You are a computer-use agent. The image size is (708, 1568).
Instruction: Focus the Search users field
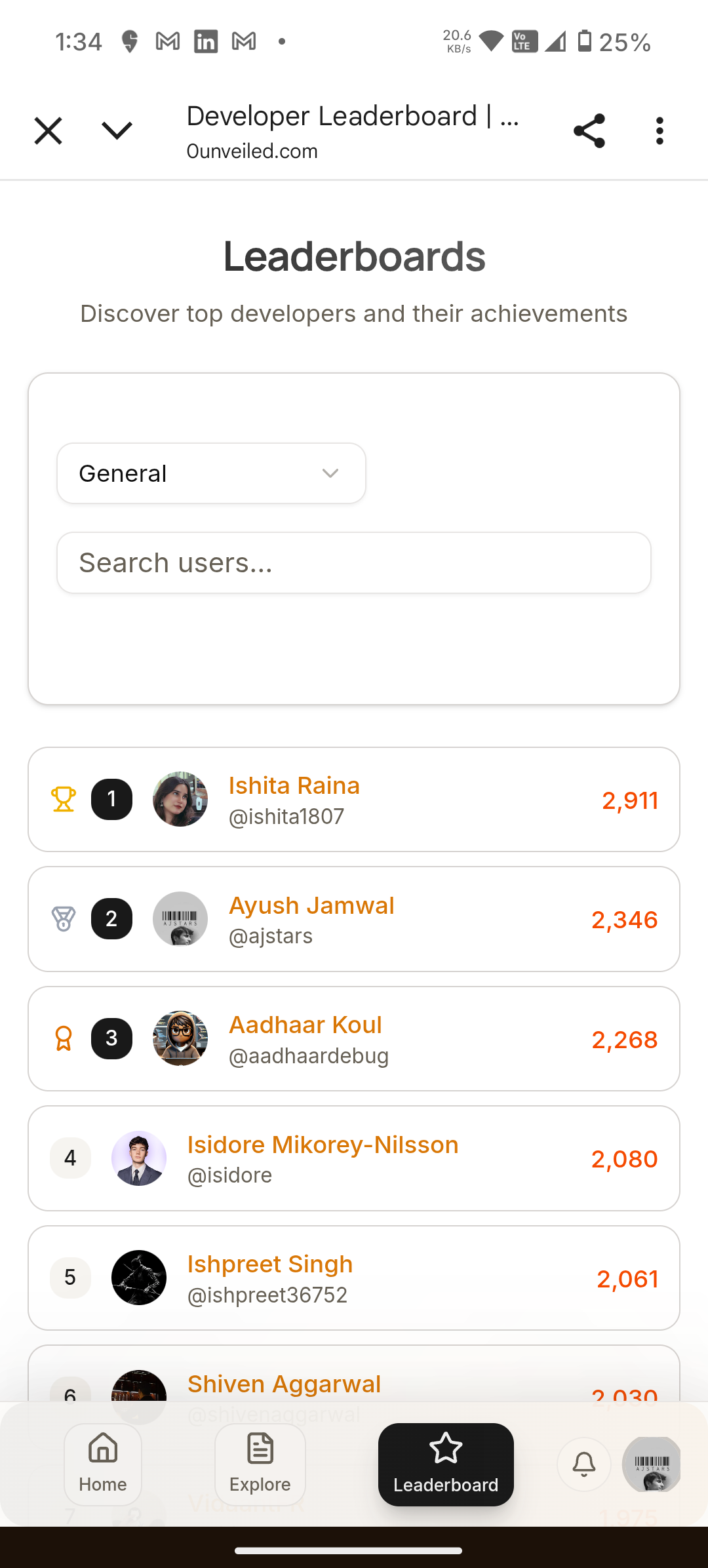354,562
